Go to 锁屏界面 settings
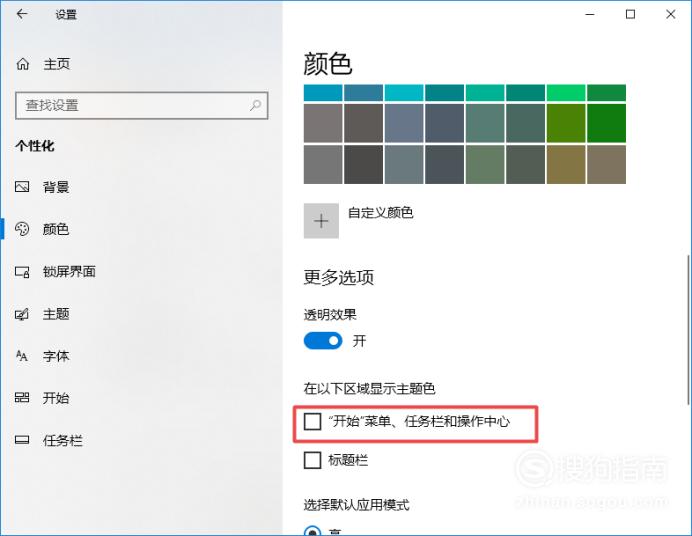This screenshot has height=536, width=692. 69,271
